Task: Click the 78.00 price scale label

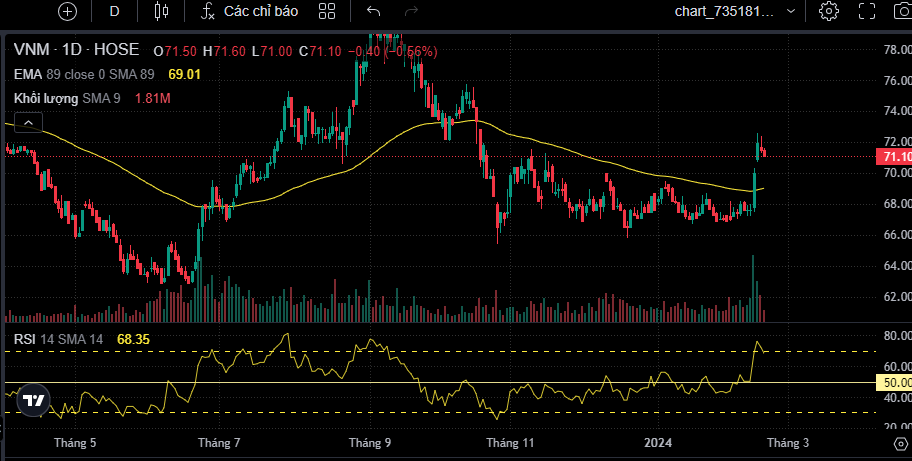Action: [x=897, y=51]
